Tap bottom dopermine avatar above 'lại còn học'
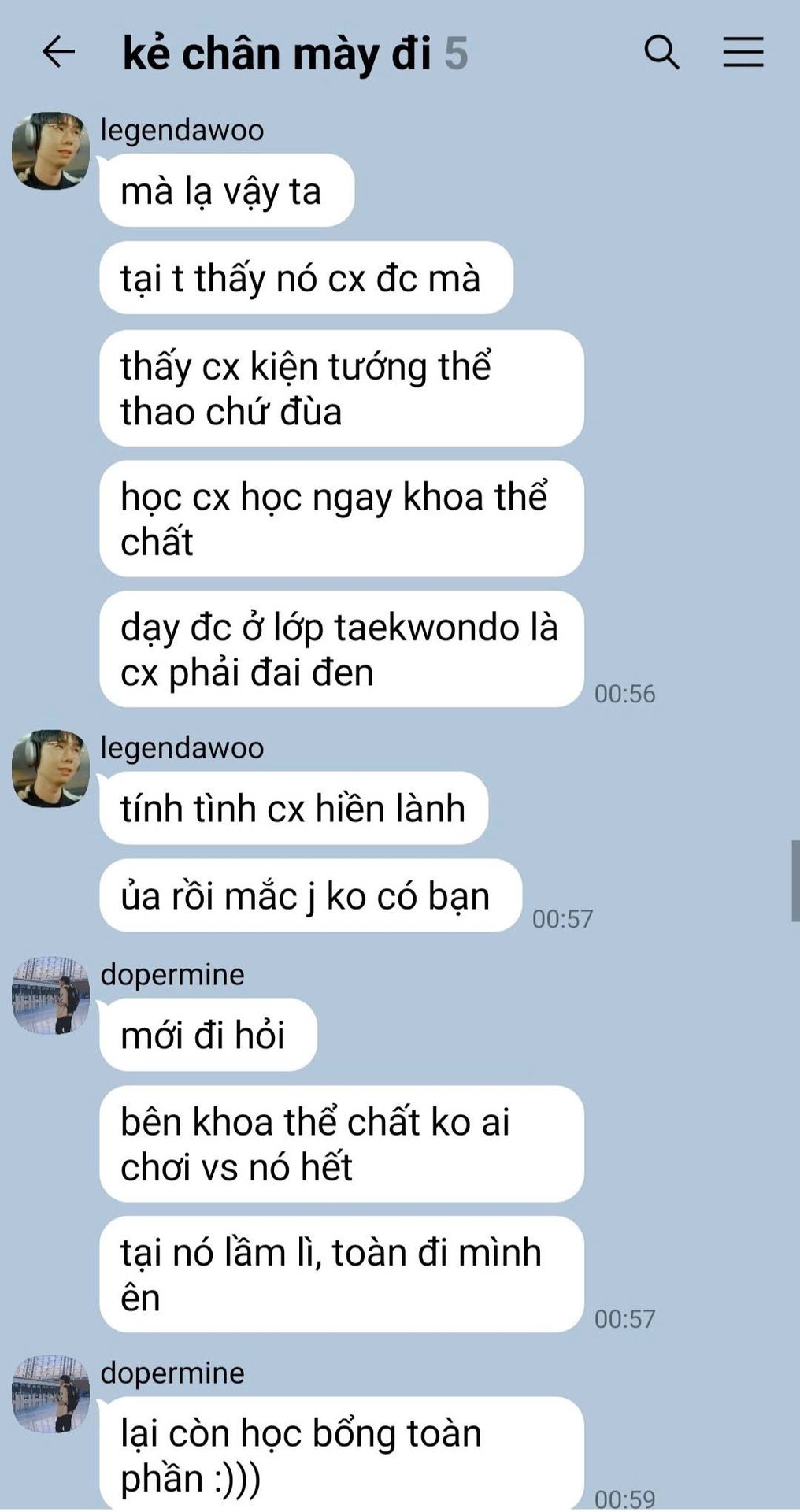Image resolution: width=800 pixels, height=1512 pixels. click(x=50, y=1394)
